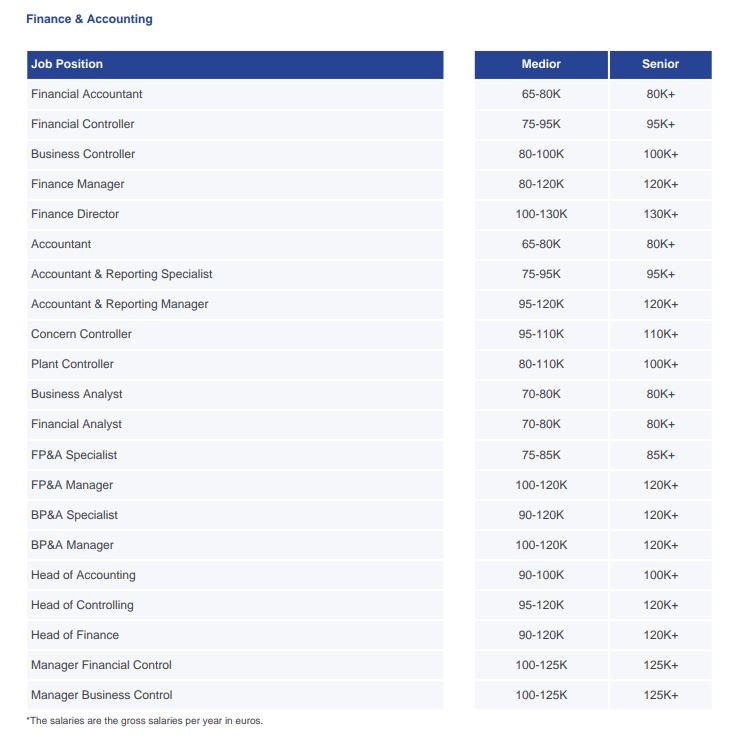This screenshot has width=733, height=738.
Task: Click Finance Director medior value 100-130K
Action: (x=541, y=214)
